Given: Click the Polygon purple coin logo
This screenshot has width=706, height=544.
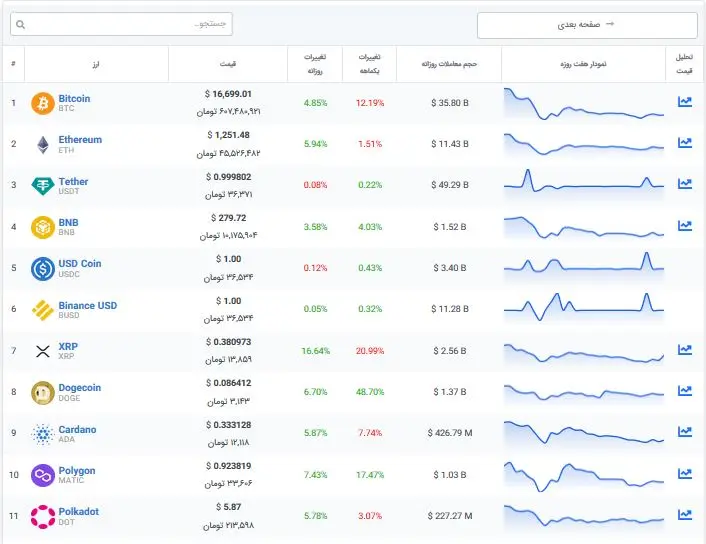Looking at the screenshot, I should pyautogui.click(x=43, y=475).
